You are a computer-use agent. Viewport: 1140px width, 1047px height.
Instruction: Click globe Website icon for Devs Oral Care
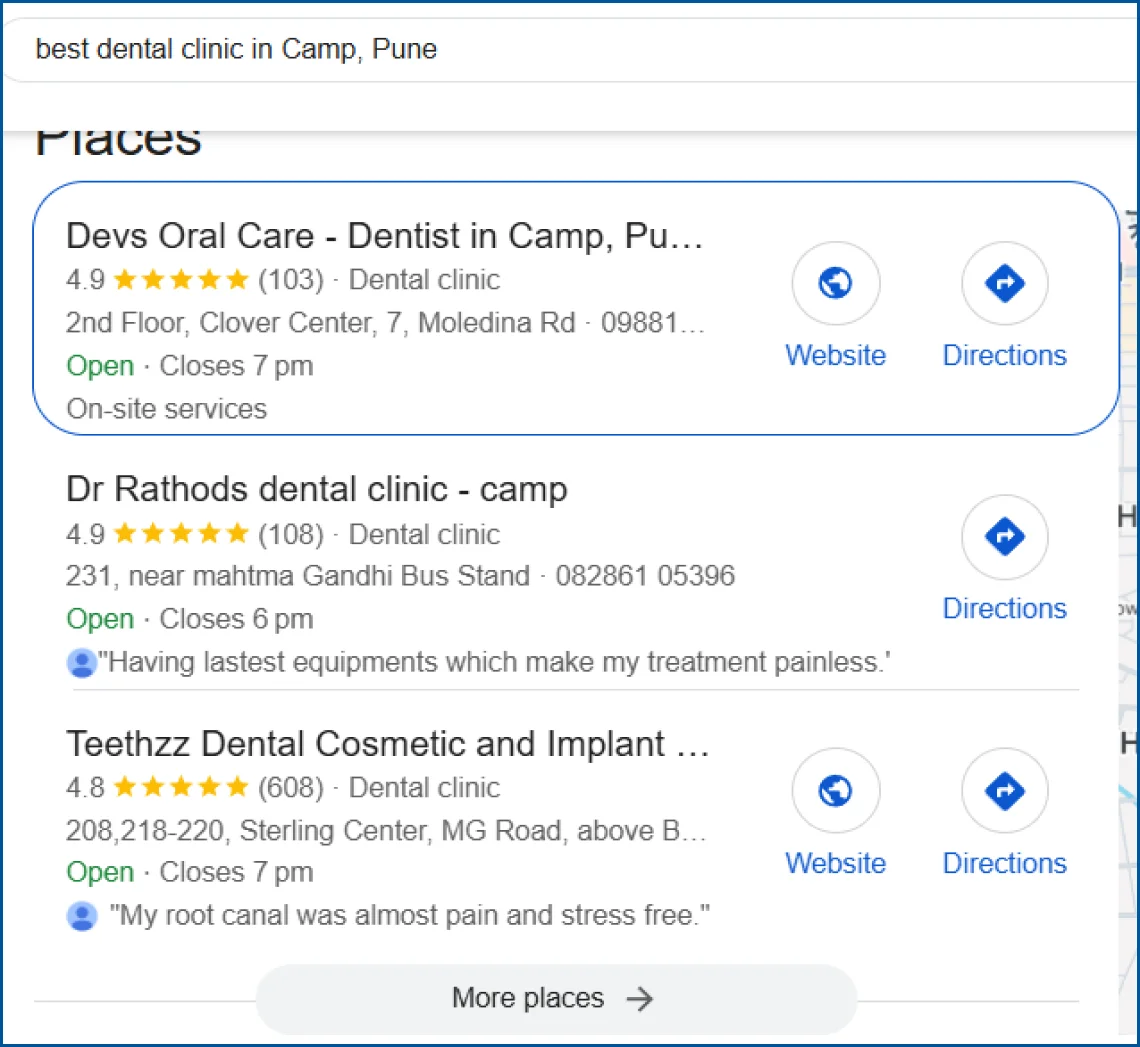click(835, 285)
